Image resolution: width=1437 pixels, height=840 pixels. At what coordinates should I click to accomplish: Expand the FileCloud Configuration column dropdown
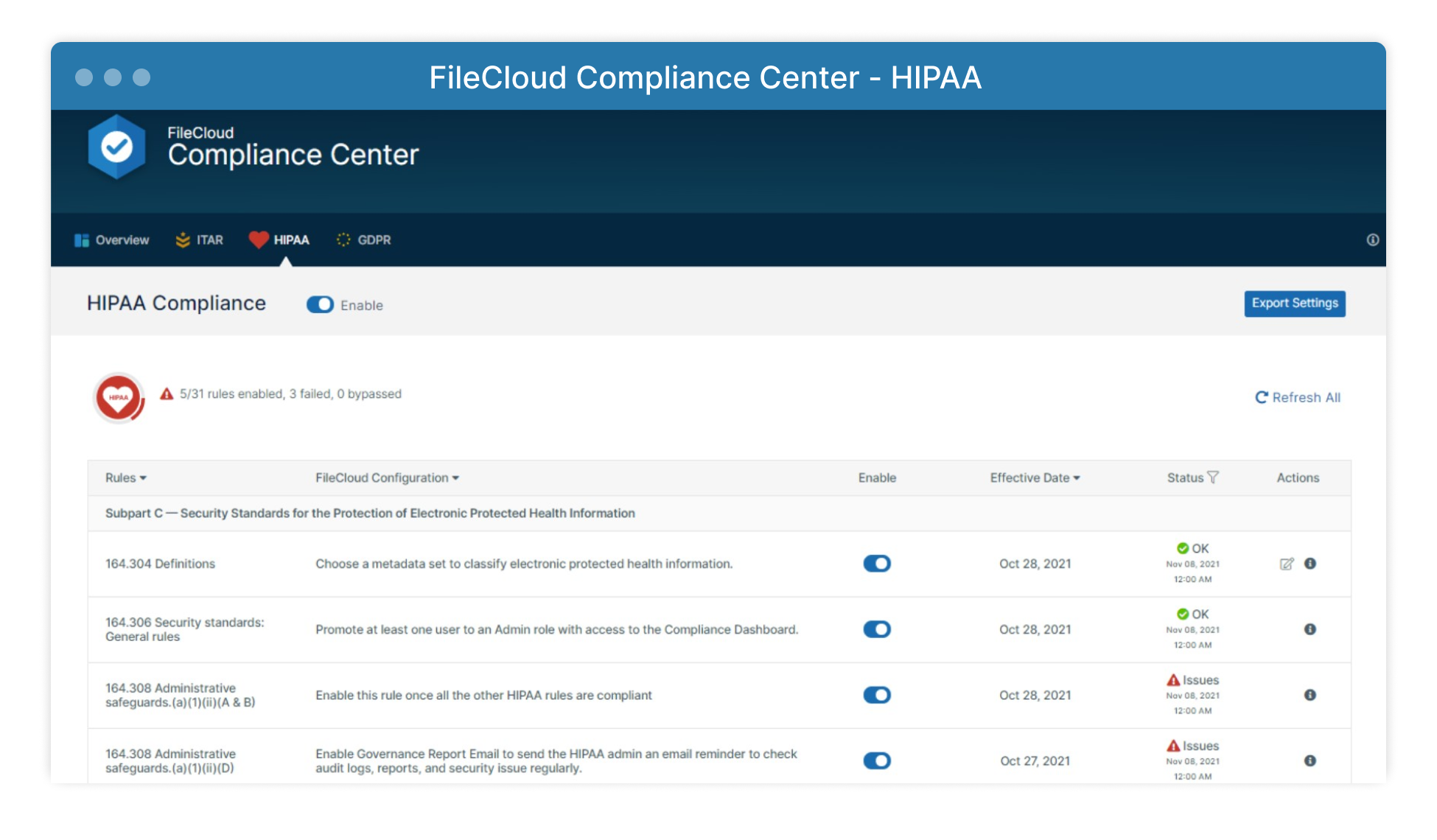(387, 478)
